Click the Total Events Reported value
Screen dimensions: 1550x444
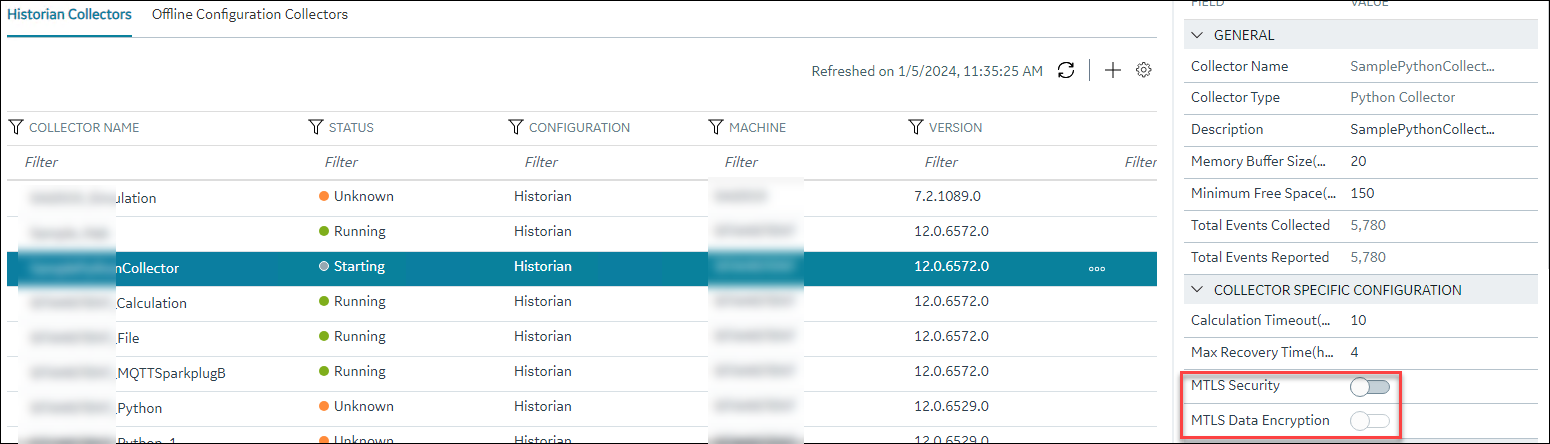pyautogui.click(x=1368, y=257)
